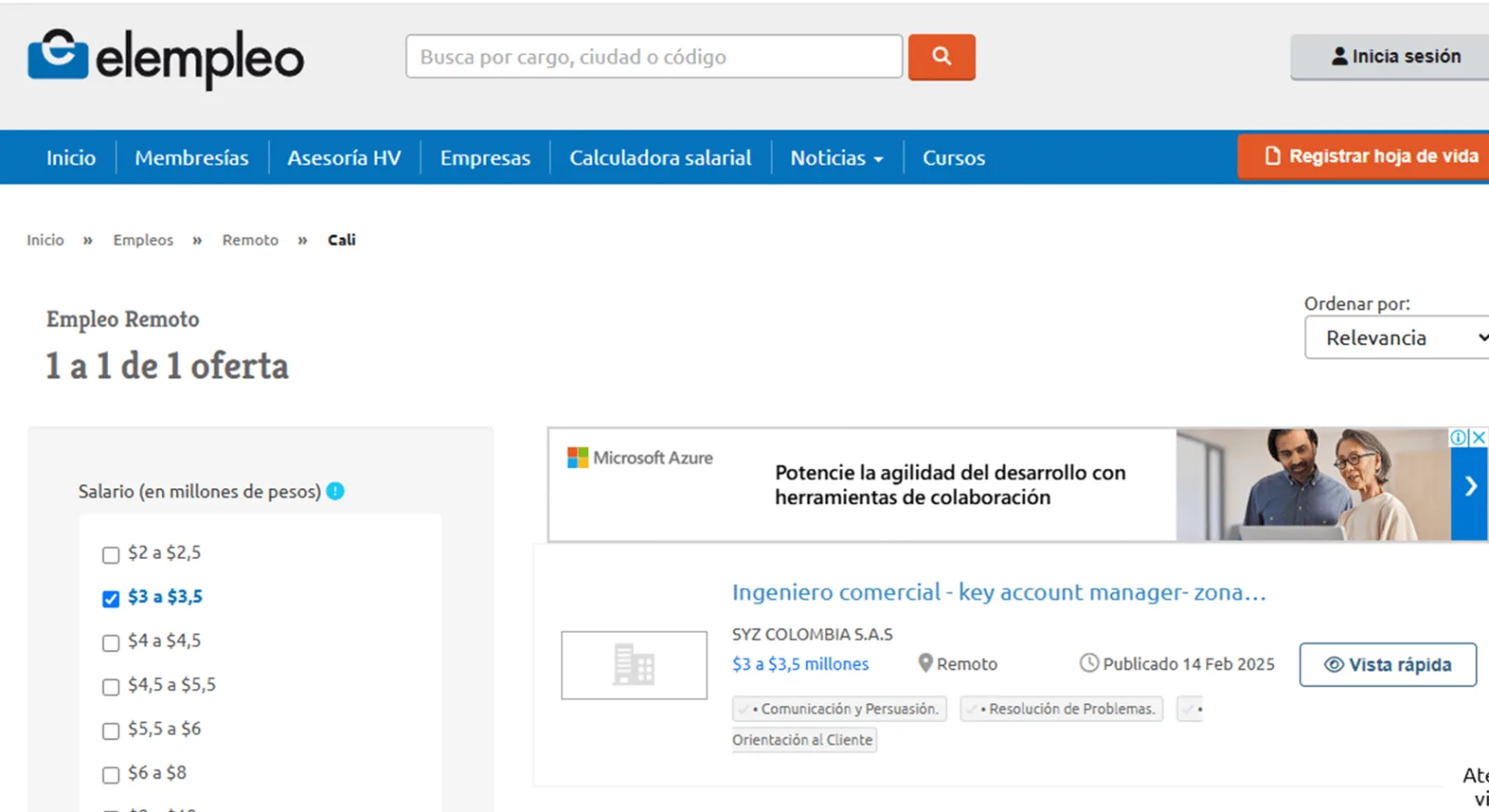Screen dimensions: 1489x812
Task: Click the clock icon beside publish date
Action: 1089,663
